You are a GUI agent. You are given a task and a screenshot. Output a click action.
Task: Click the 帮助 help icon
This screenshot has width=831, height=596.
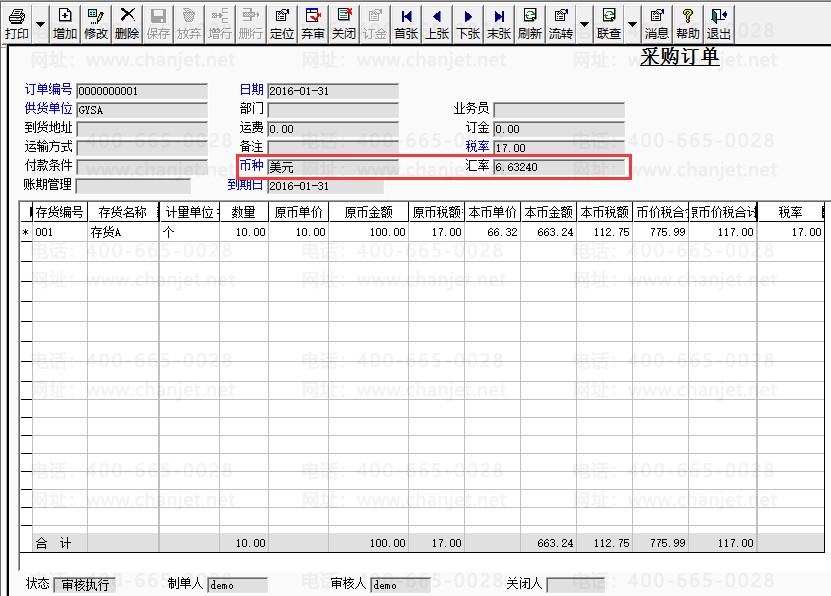click(x=689, y=22)
